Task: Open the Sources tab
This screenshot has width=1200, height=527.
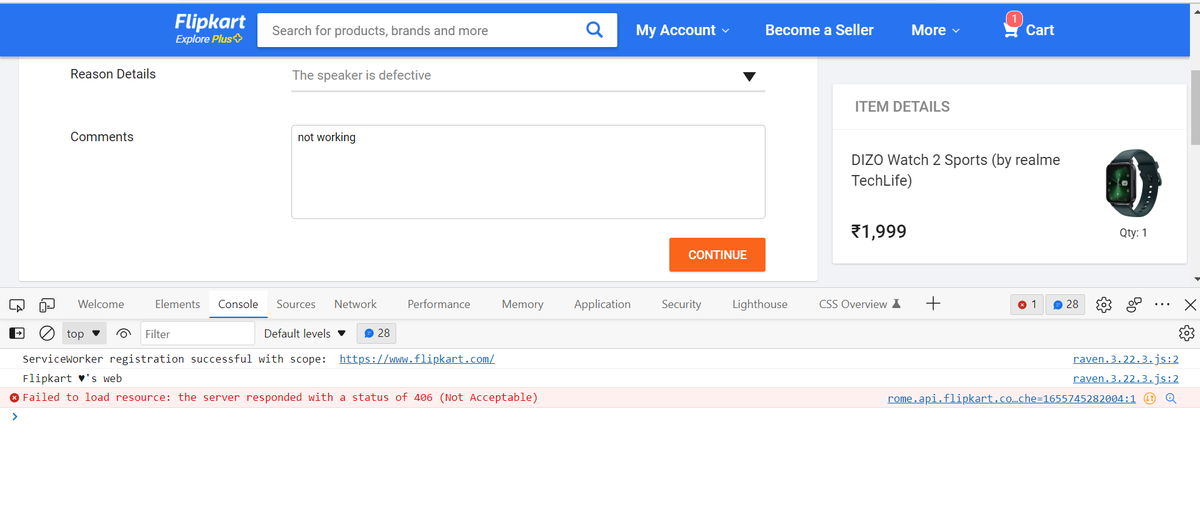Action: tap(296, 304)
